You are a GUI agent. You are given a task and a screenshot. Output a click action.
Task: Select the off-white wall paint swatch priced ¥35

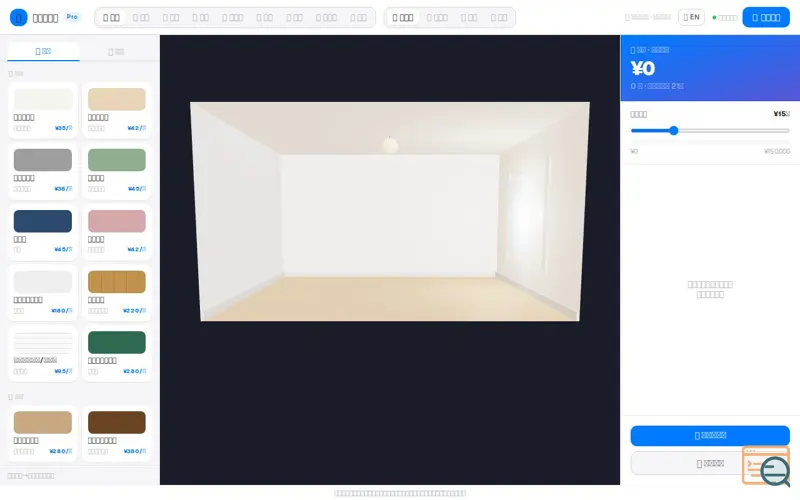[x=43, y=110]
